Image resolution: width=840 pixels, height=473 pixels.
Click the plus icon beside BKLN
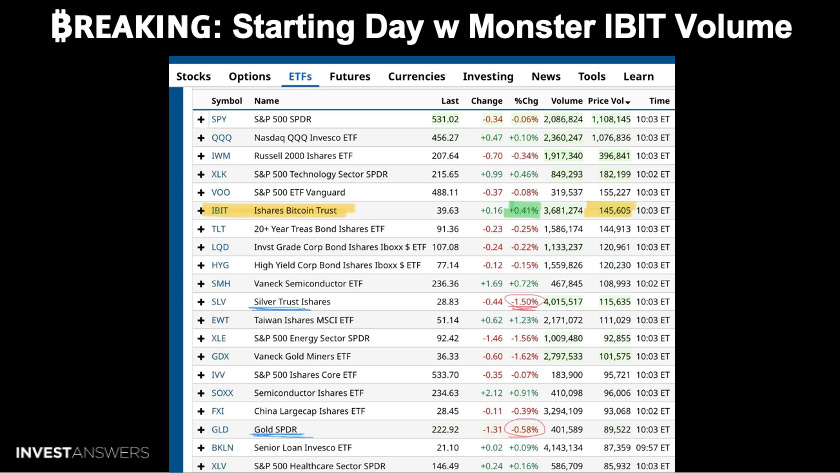[201, 447]
